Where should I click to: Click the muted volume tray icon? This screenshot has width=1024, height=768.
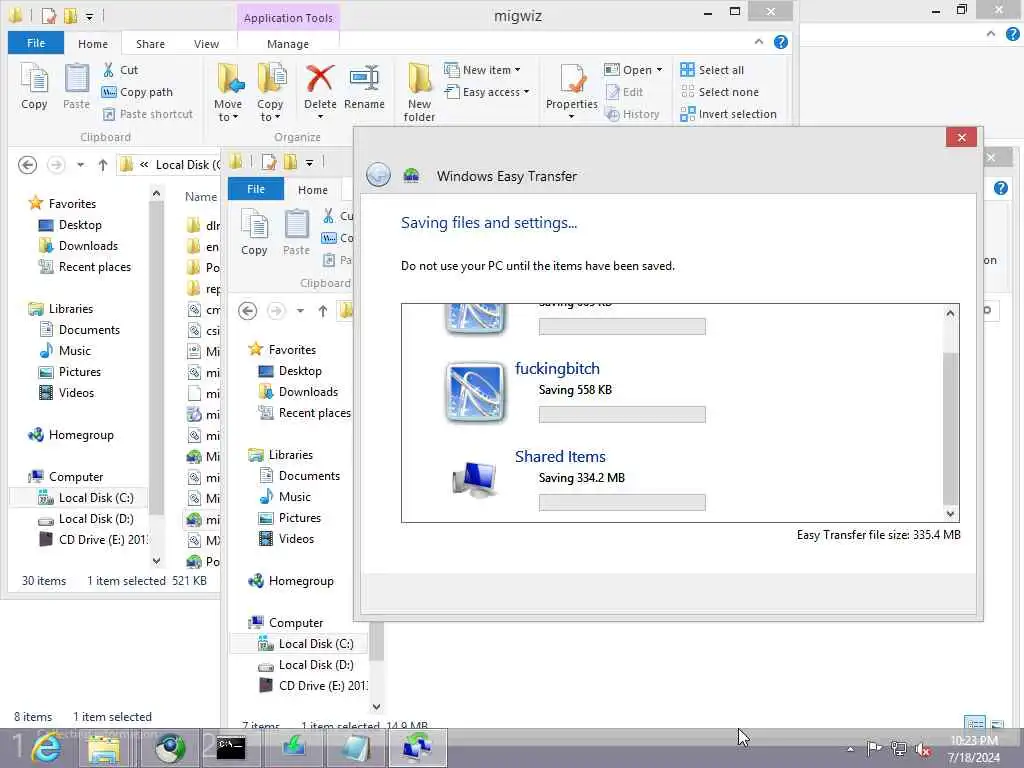tap(923, 749)
